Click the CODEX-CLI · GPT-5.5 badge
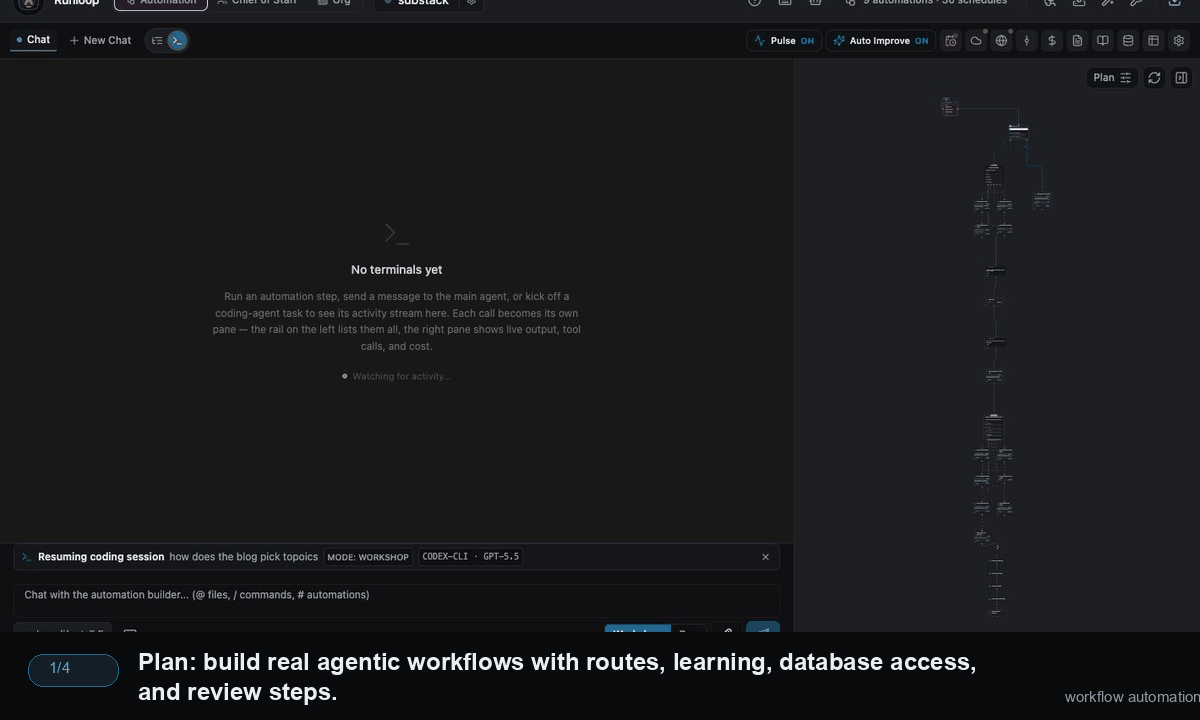1200x720 pixels. (x=470, y=557)
